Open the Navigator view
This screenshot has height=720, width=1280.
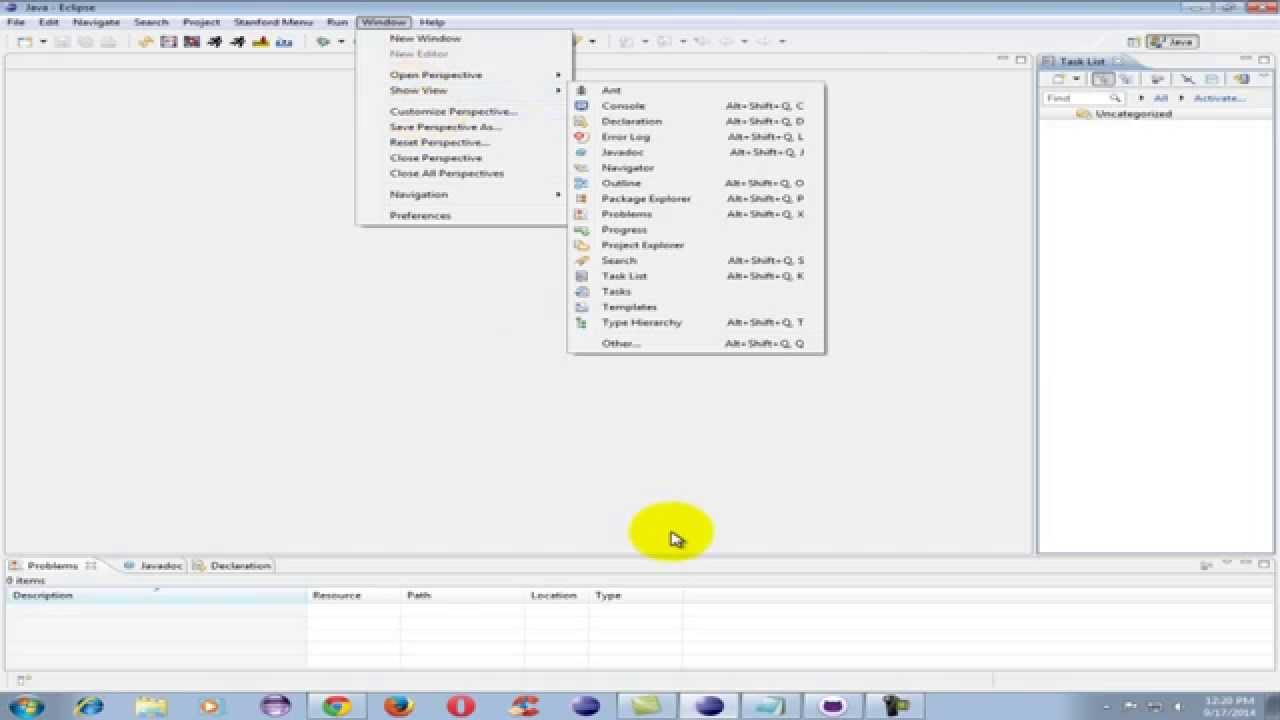[695, 168]
